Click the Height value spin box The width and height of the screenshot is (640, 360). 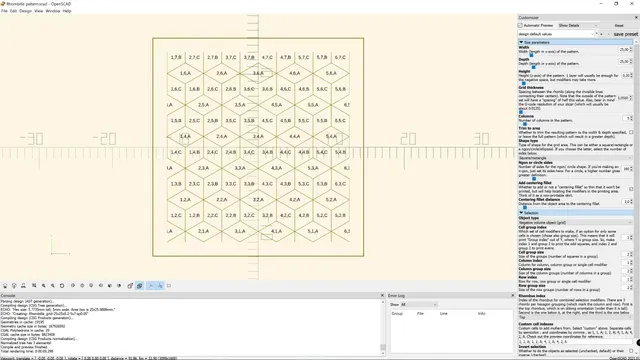[x=627, y=76]
